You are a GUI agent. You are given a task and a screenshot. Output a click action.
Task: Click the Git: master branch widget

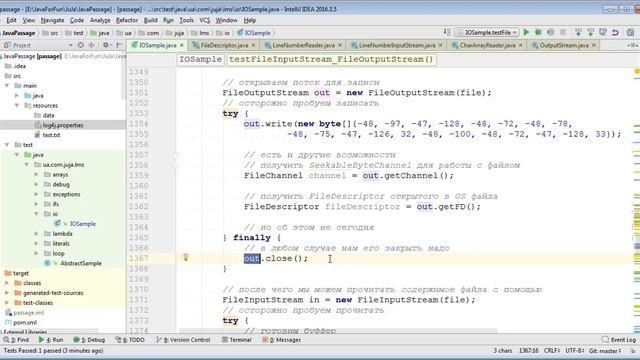[605, 351]
